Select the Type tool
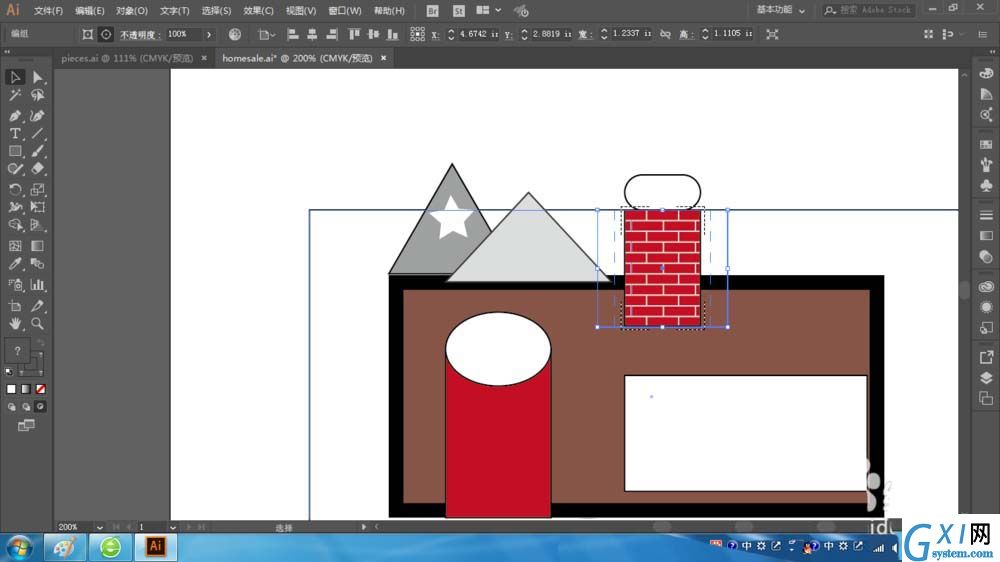 (15, 133)
